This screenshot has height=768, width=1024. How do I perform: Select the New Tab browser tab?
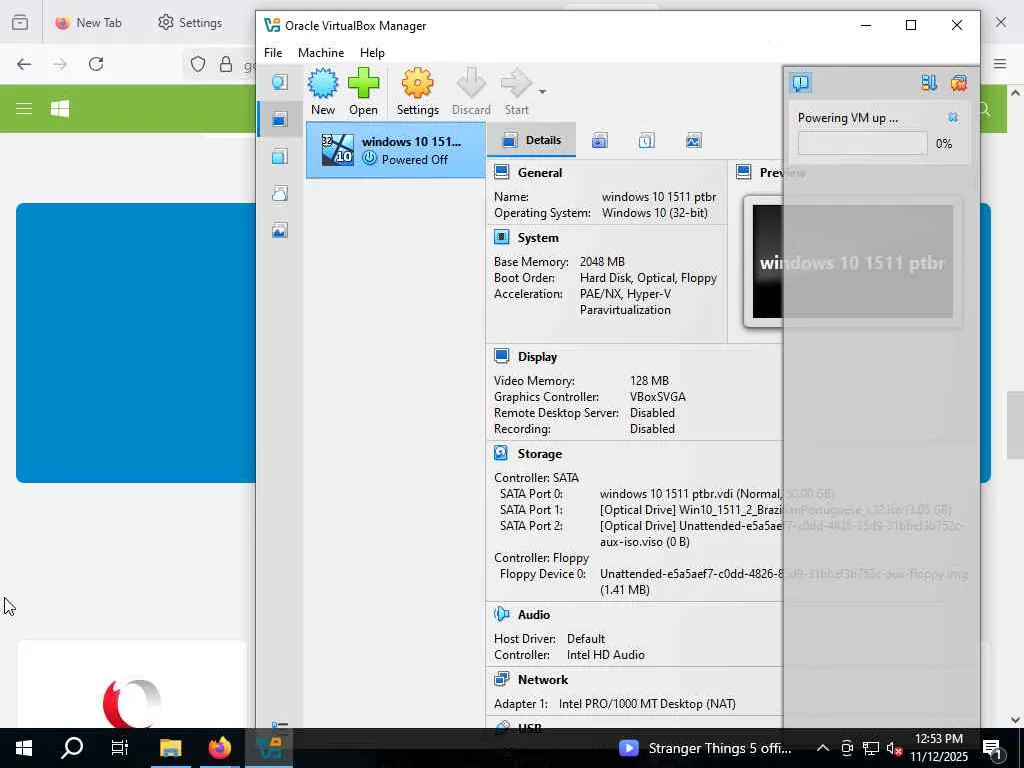click(x=88, y=23)
